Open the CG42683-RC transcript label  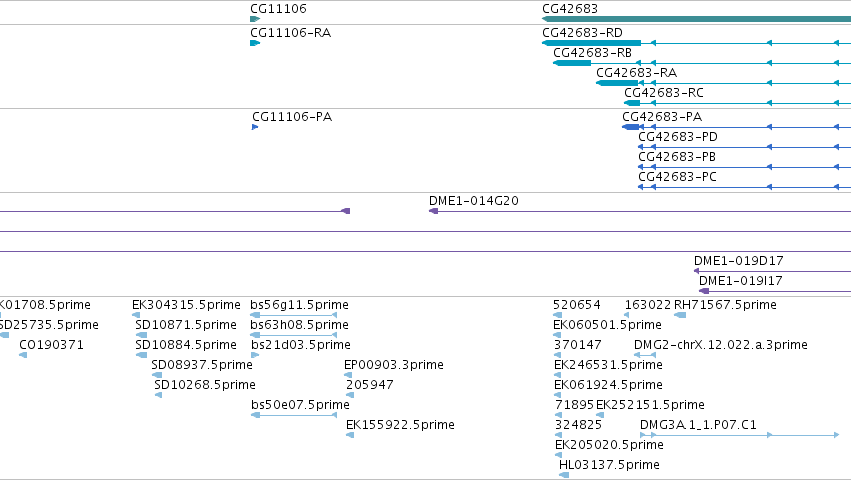(664, 93)
